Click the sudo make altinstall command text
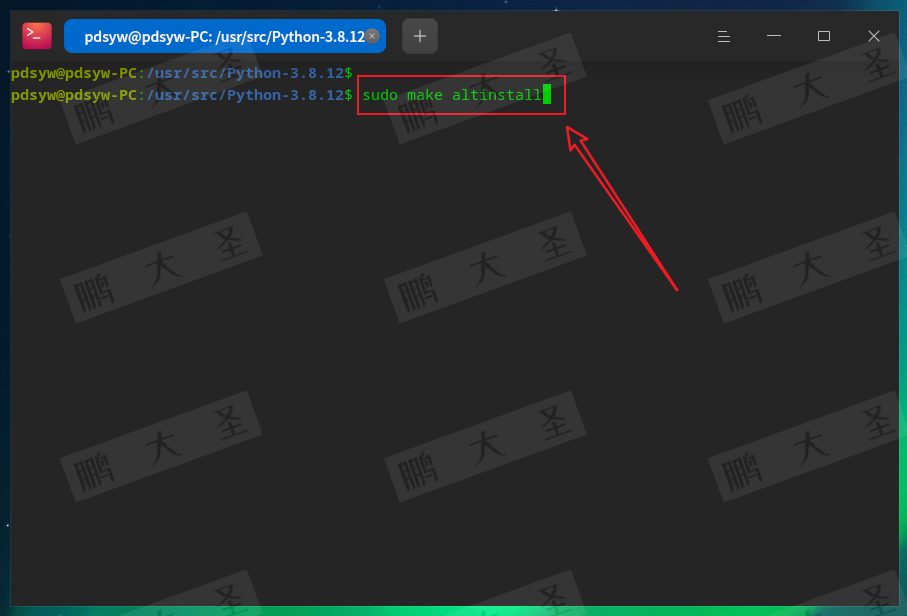907x616 pixels. (452, 95)
